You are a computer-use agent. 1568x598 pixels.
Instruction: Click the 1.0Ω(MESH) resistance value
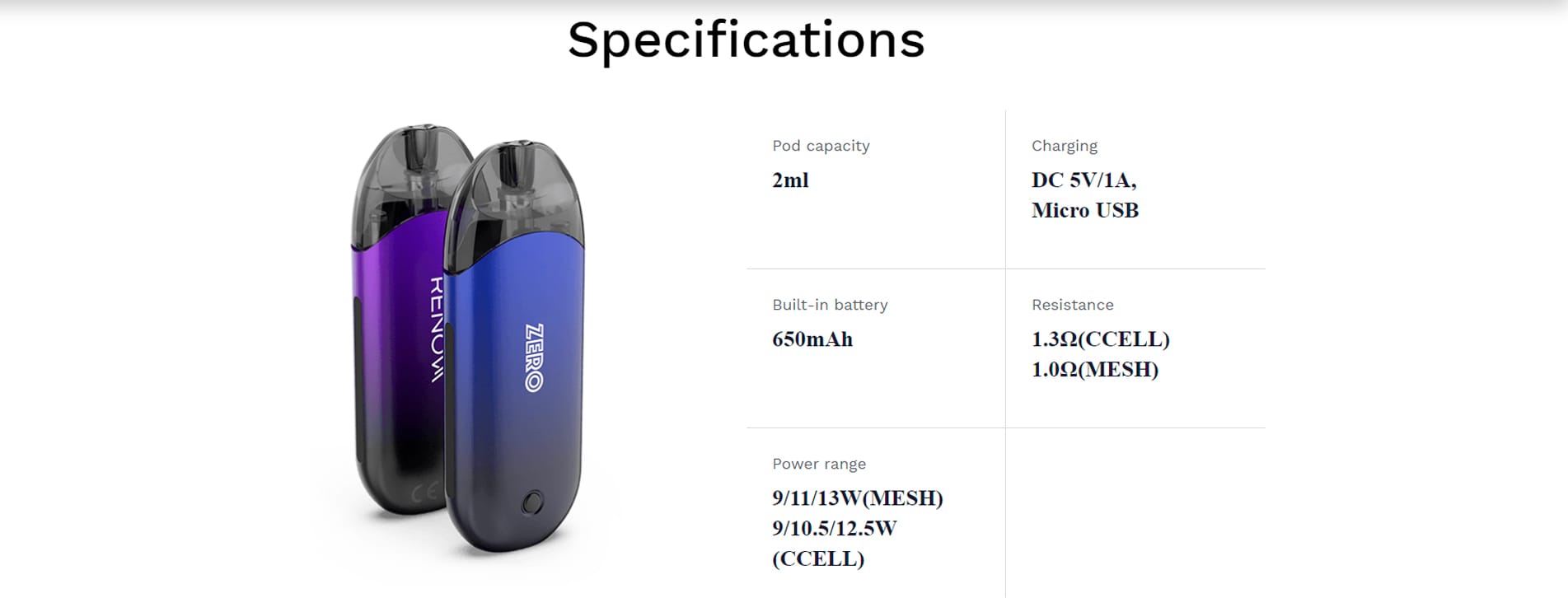click(1095, 370)
